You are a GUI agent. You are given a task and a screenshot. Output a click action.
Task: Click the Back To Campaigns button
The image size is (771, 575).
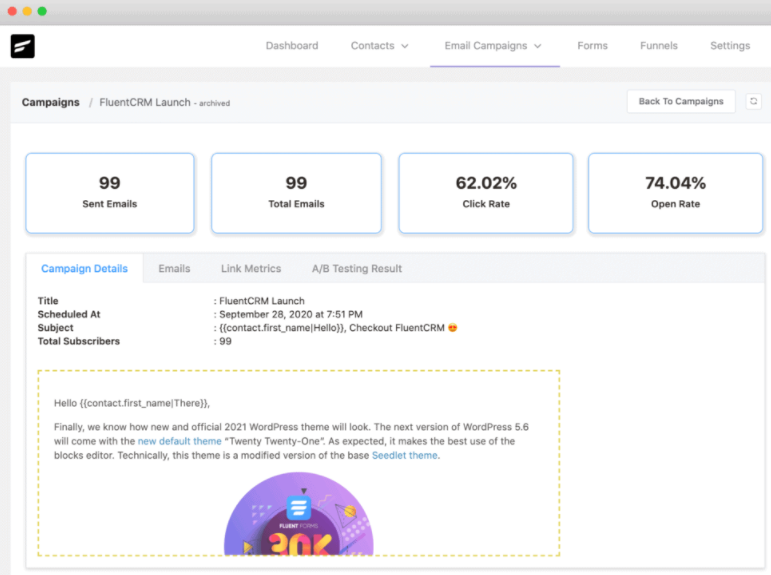pyautogui.click(x=681, y=101)
